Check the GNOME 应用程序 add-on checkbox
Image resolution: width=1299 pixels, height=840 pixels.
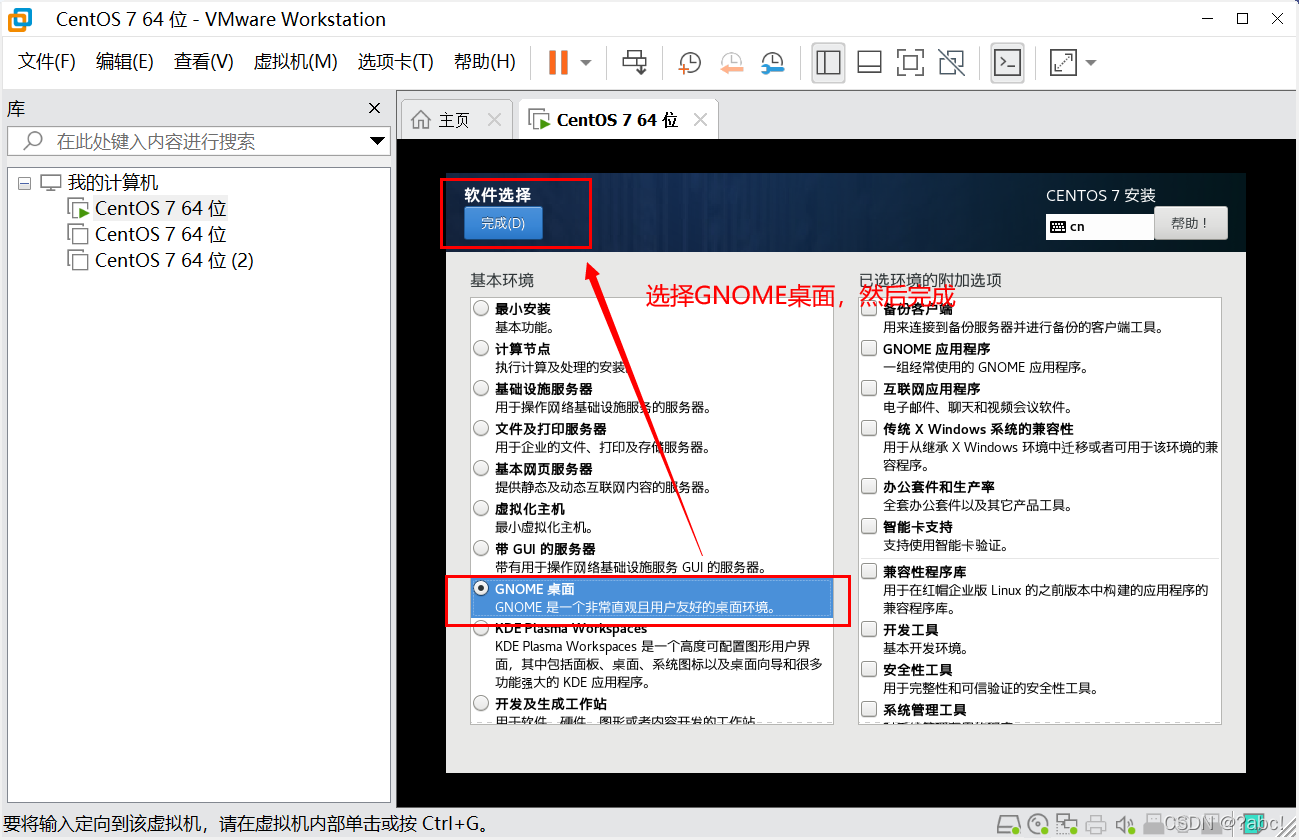pyautogui.click(x=869, y=349)
